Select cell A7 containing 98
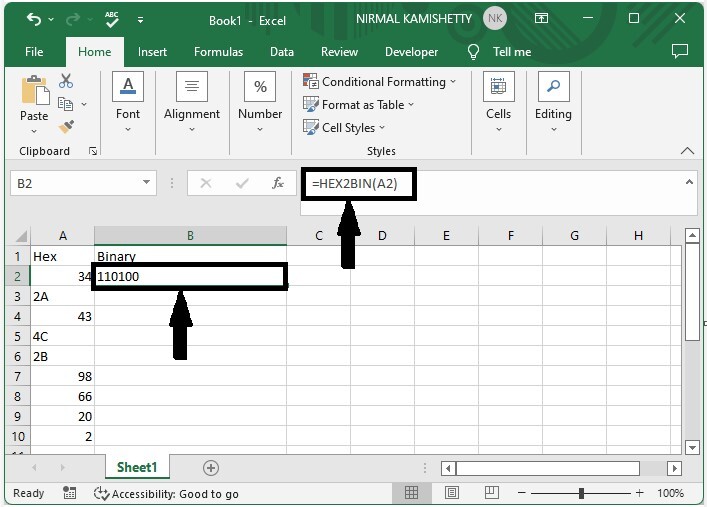 [62, 376]
